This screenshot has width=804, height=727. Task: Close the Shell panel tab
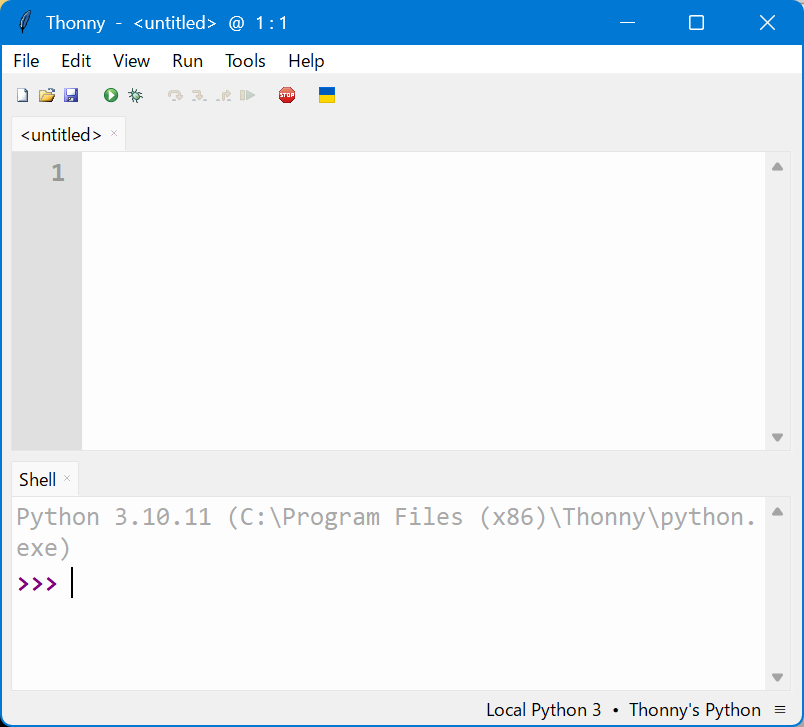(x=67, y=478)
